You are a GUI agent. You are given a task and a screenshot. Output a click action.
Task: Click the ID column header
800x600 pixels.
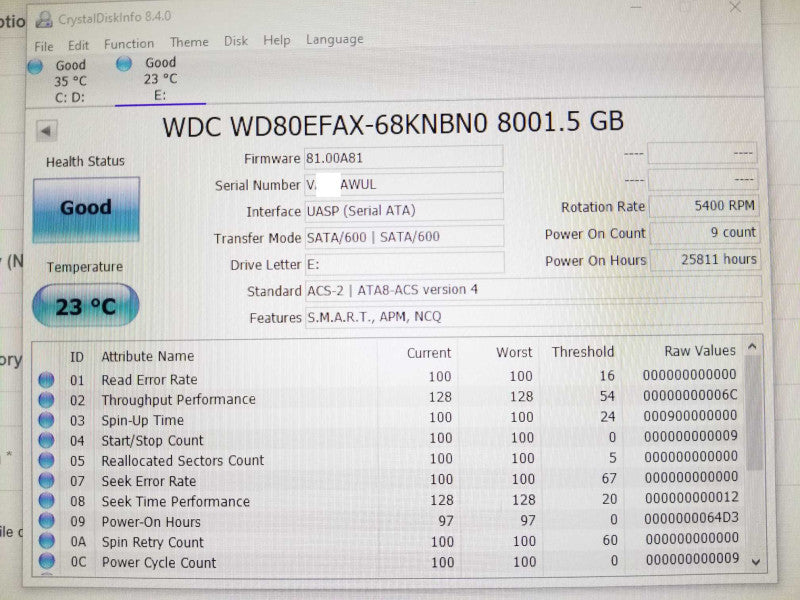pos(77,357)
